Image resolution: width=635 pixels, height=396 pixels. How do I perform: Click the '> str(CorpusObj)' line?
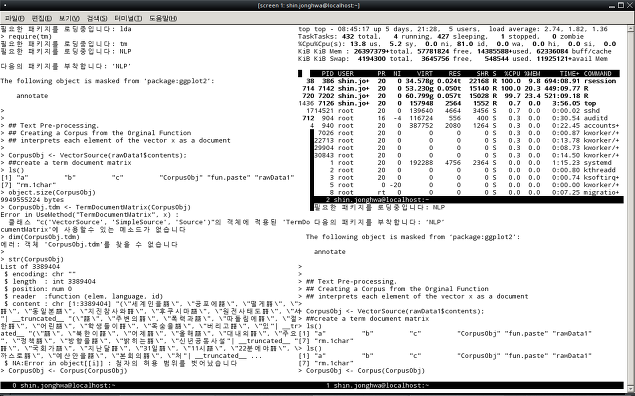coord(32,259)
